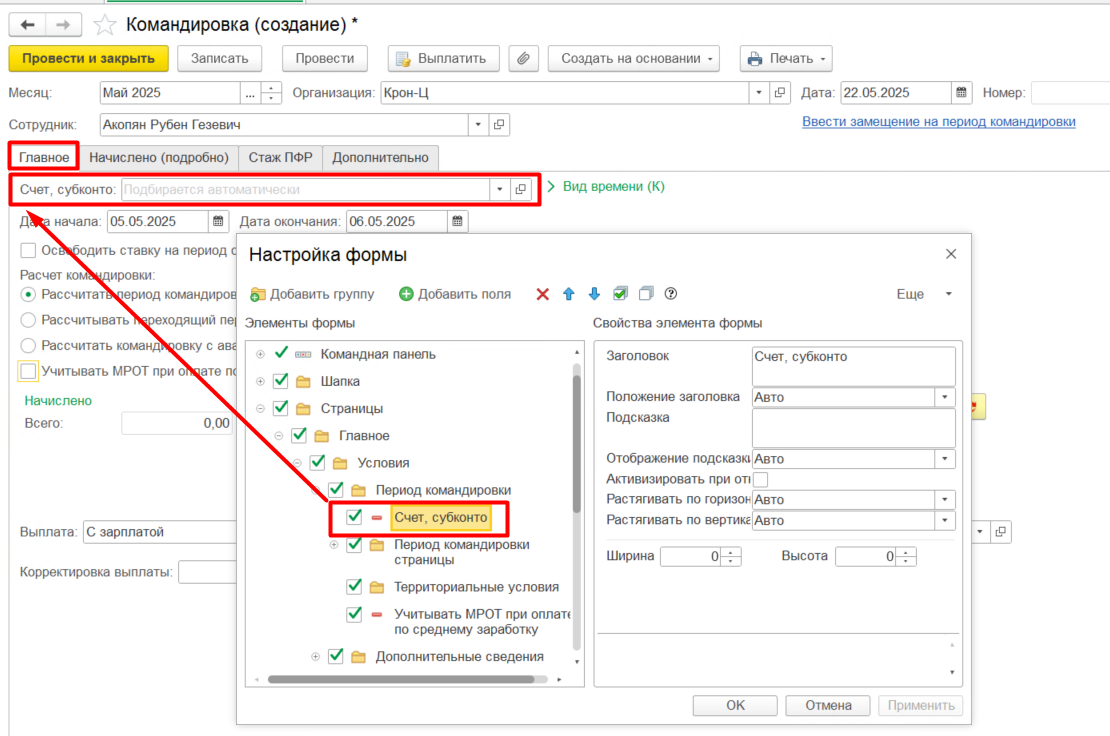
Task: Delete form element with red X icon
Action: [543, 294]
